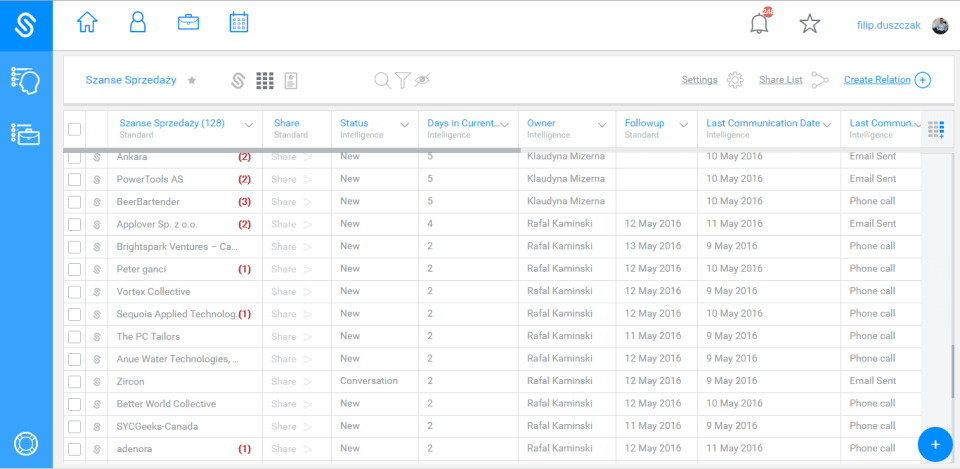960x469 pixels.
Task: Open the leads head icon in sidebar
Action: click(26, 80)
